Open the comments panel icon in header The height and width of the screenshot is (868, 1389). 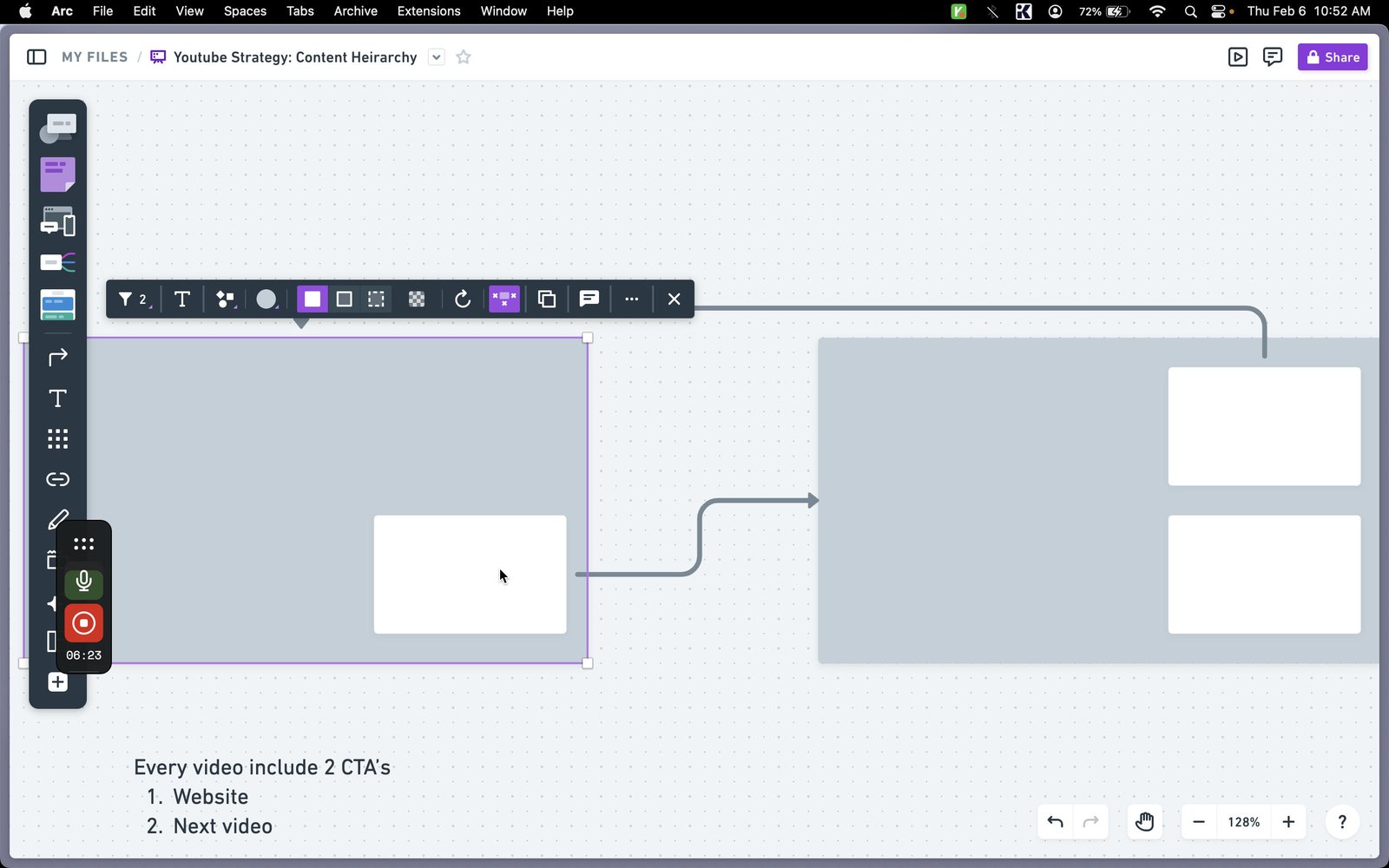click(x=1273, y=57)
